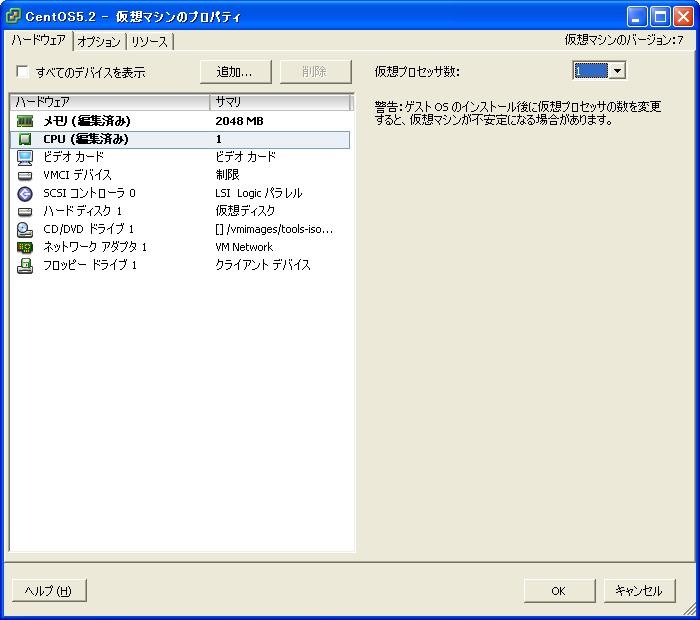Select the メモリ (編集済み) row label

(x=87, y=121)
